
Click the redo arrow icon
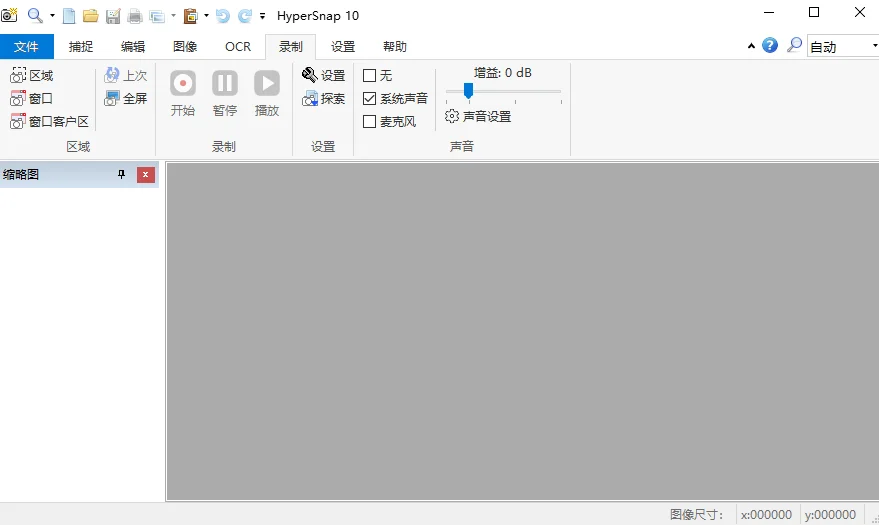245,16
